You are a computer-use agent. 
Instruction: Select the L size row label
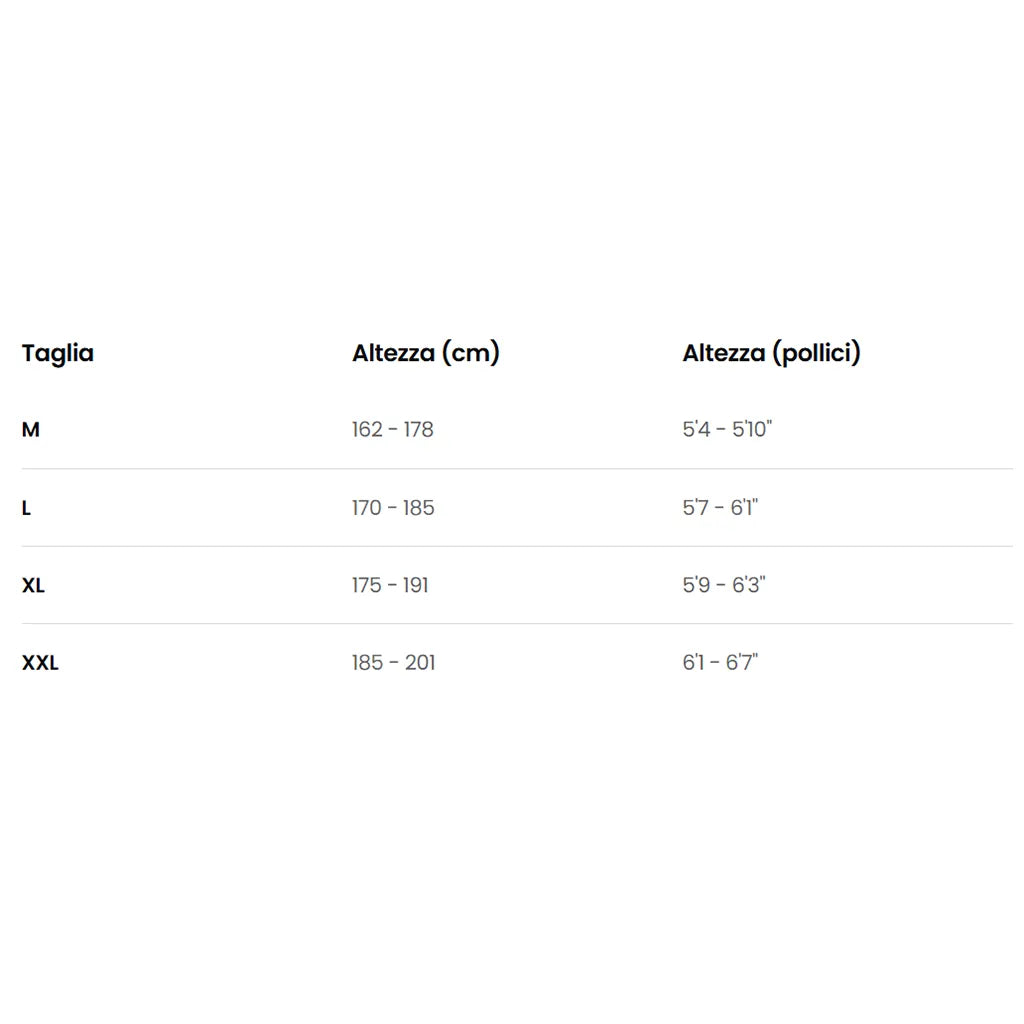(27, 508)
